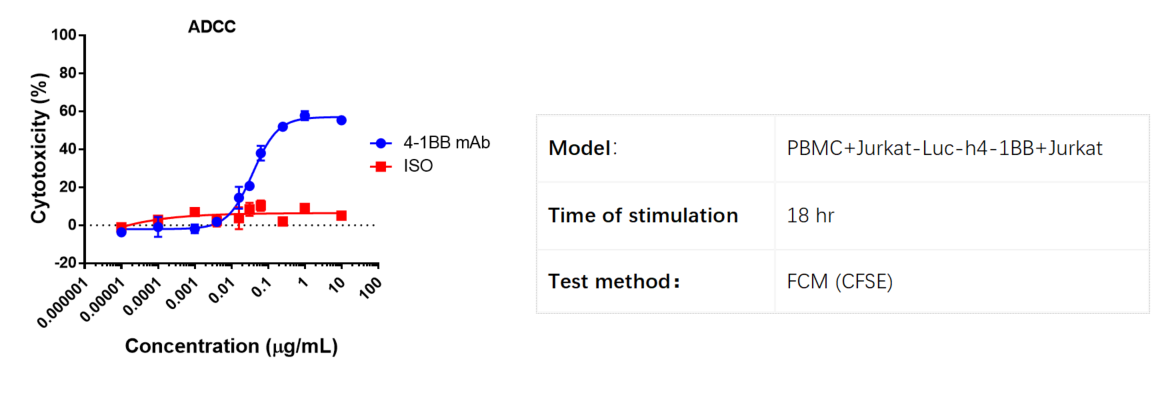Click the Model table cell
This screenshot has height=406, width=1170.
coord(656,149)
